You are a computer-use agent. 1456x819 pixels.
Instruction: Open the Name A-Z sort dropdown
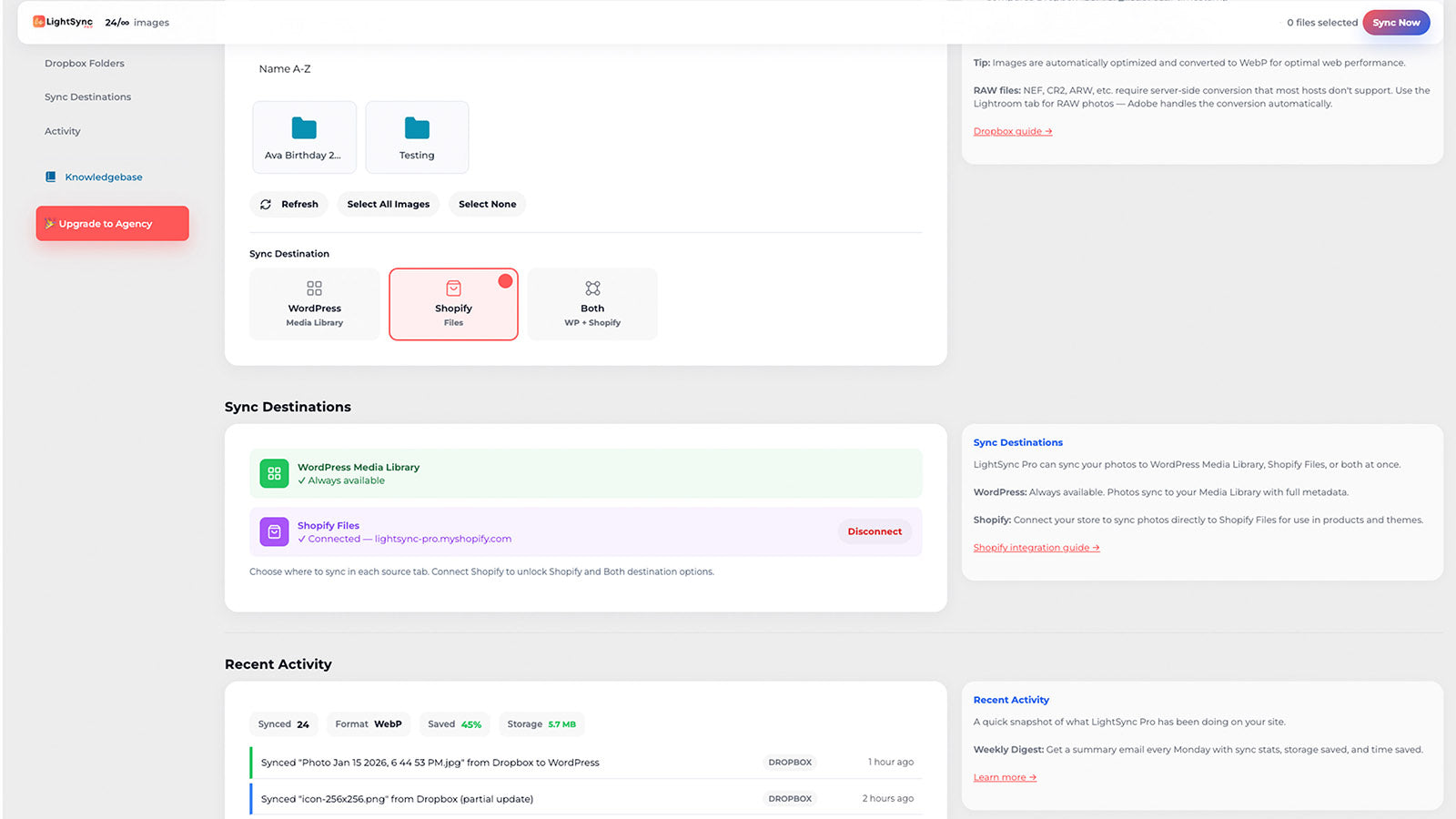[x=285, y=68]
